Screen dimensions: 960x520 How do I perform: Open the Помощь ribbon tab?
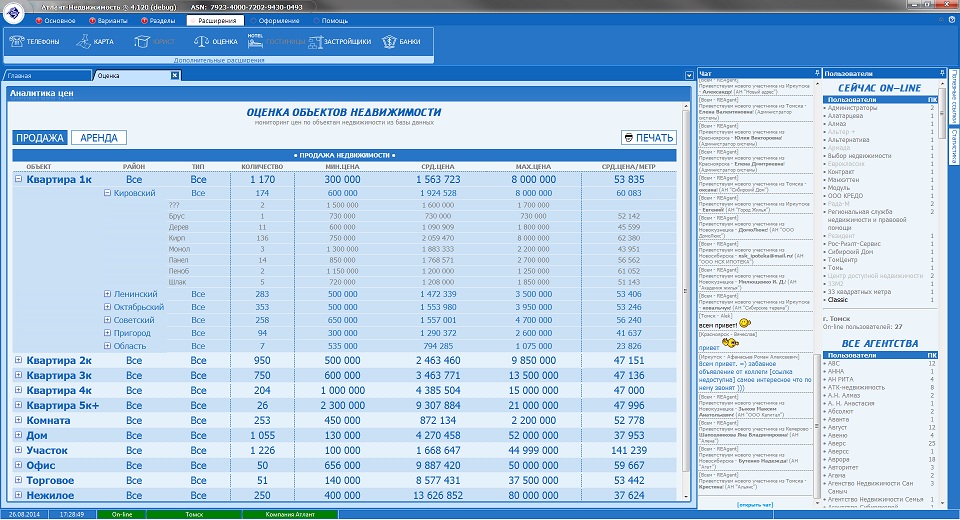(x=331, y=20)
